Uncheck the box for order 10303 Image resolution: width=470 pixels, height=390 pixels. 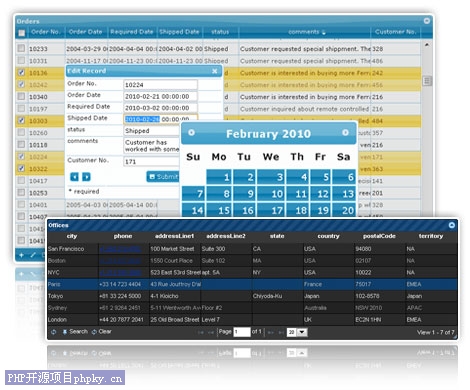click(21, 120)
